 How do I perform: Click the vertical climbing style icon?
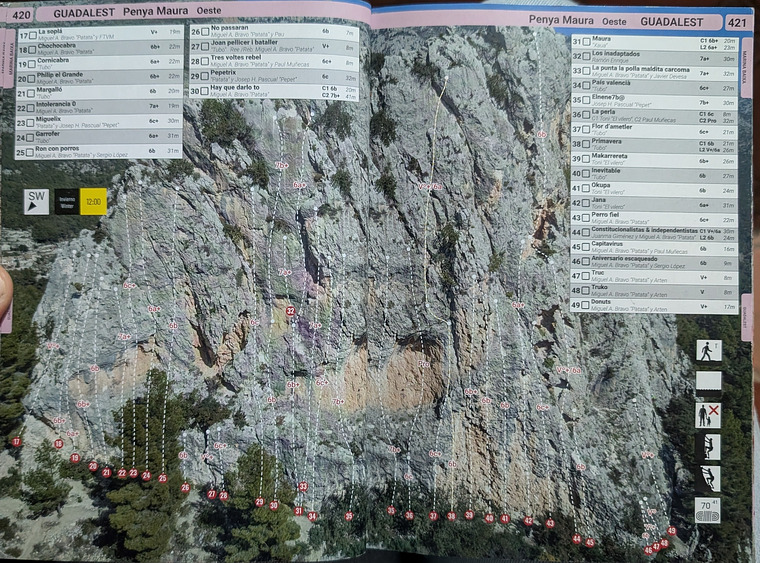708,446
